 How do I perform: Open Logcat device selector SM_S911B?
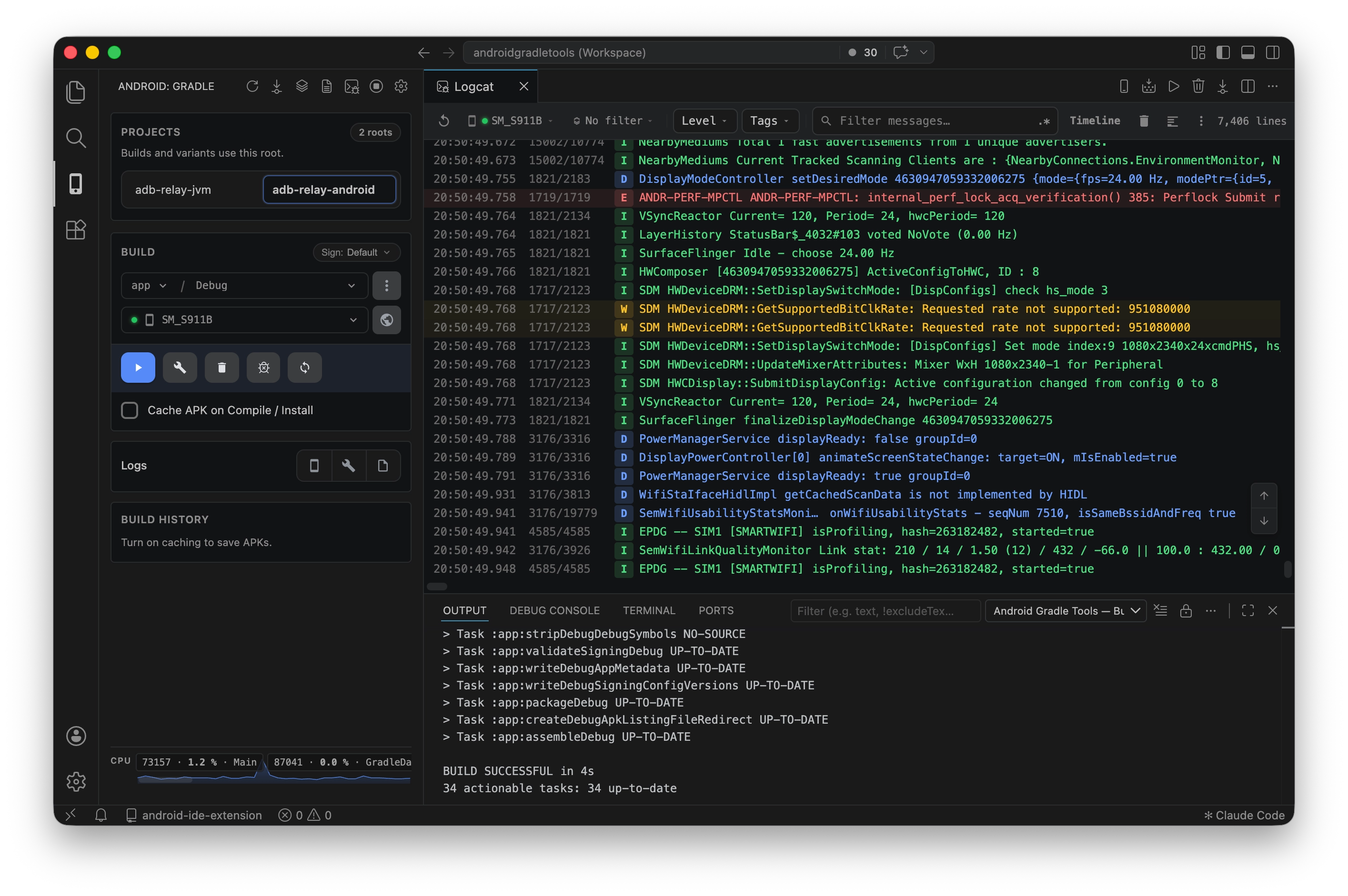(x=511, y=120)
